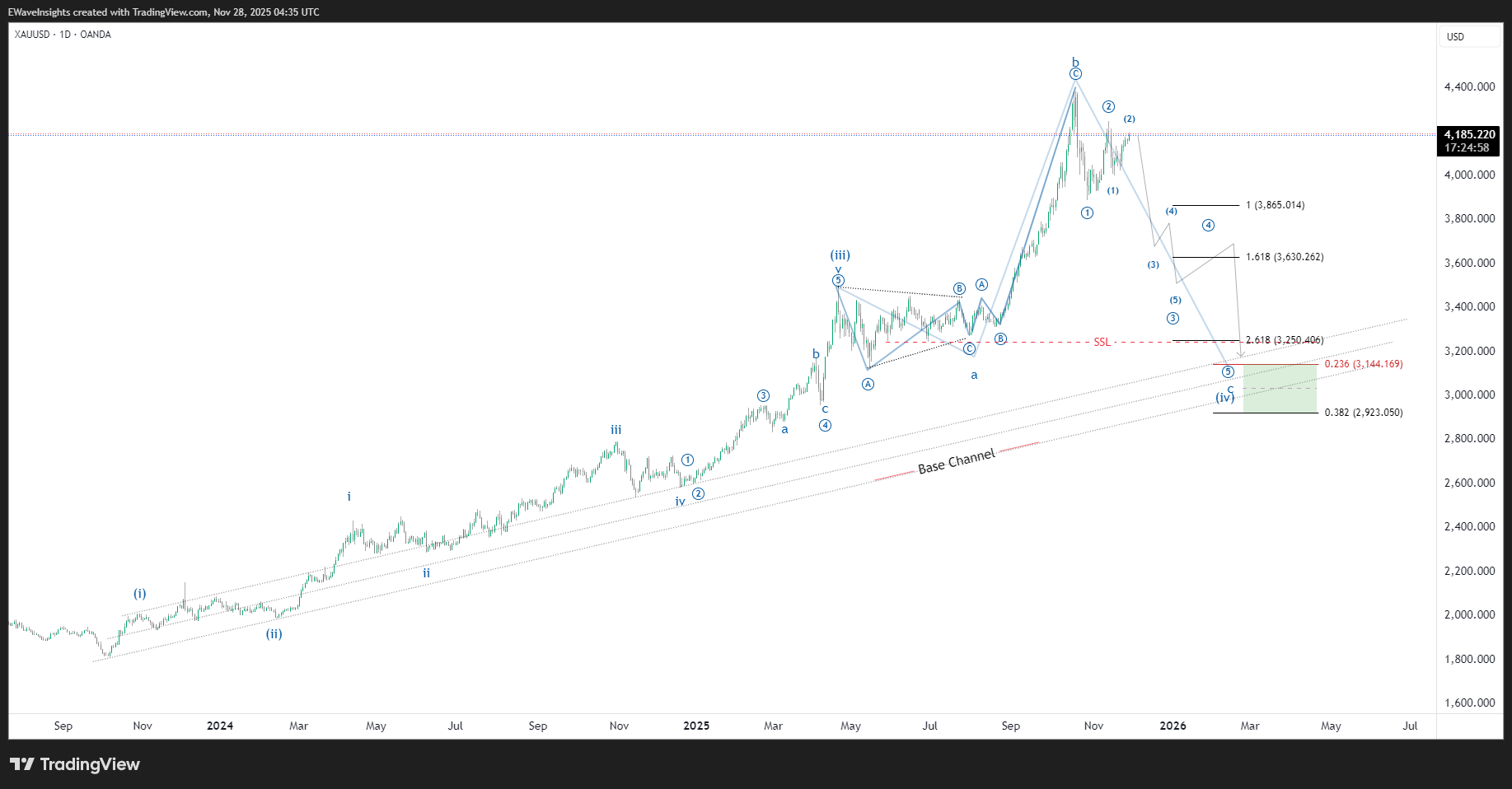The image size is (1512, 789).
Task: Select the circled 5 above the green target zone
Action: pyautogui.click(x=1228, y=372)
